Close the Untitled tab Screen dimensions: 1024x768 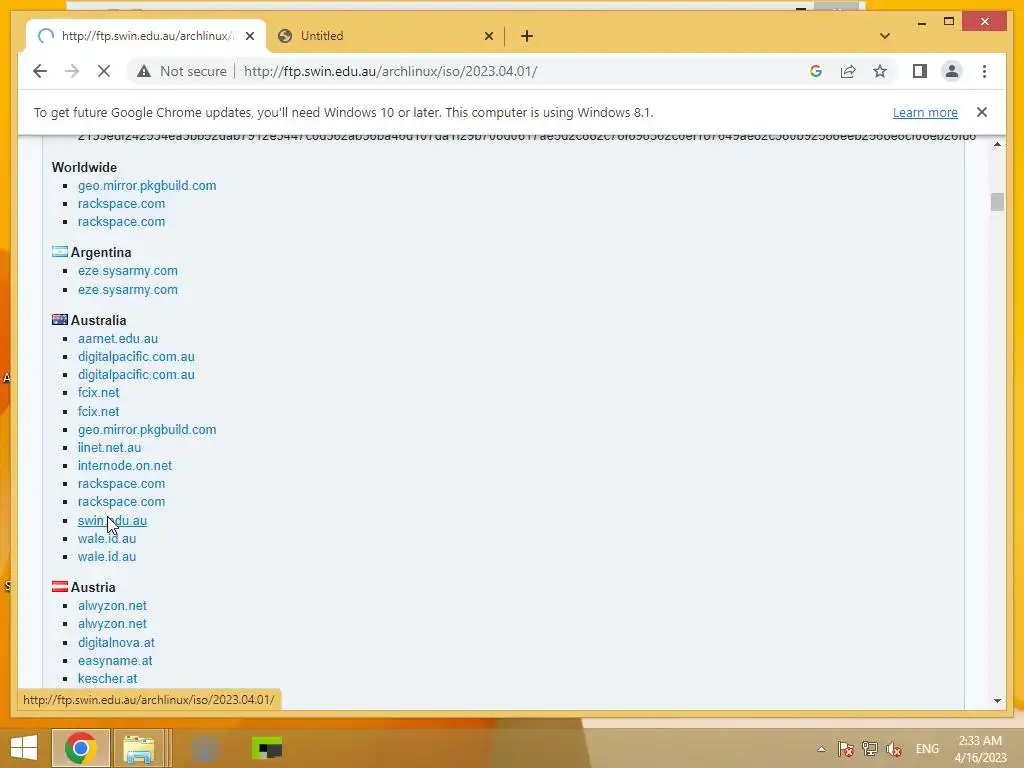point(488,36)
